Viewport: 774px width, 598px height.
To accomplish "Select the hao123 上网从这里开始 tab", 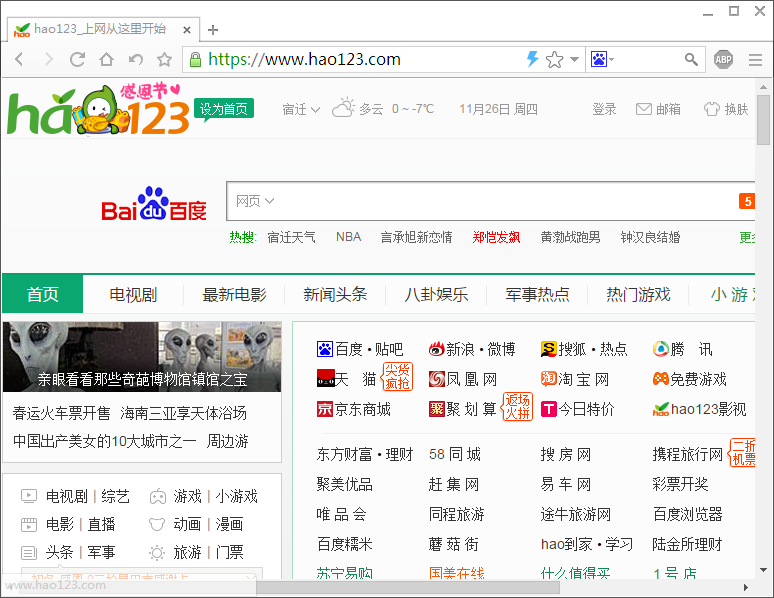I will (x=103, y=29).
